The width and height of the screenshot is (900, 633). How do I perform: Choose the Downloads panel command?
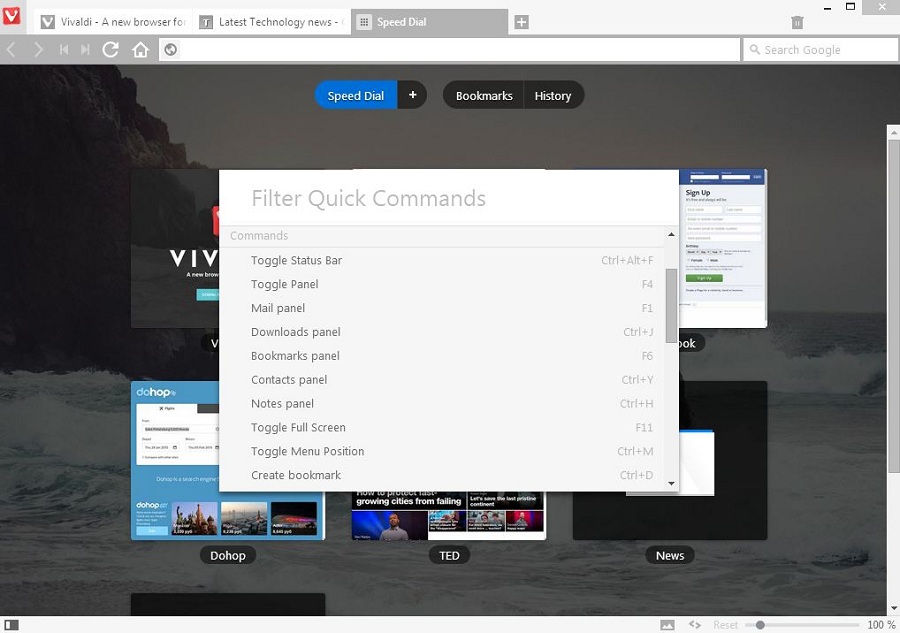[x=441, y=332]
